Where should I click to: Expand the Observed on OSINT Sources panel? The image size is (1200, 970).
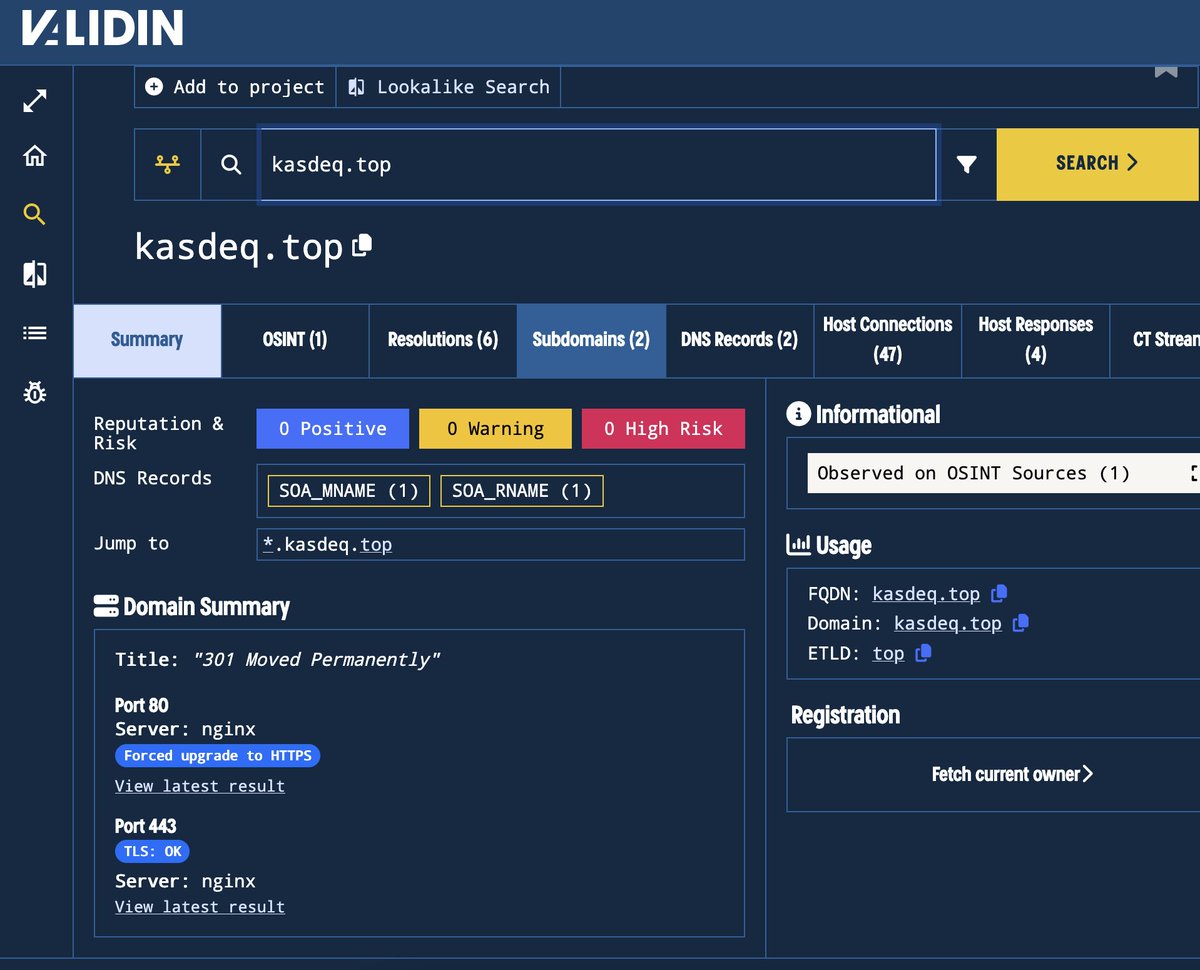pyautogui.click(x=1194, y=473)
